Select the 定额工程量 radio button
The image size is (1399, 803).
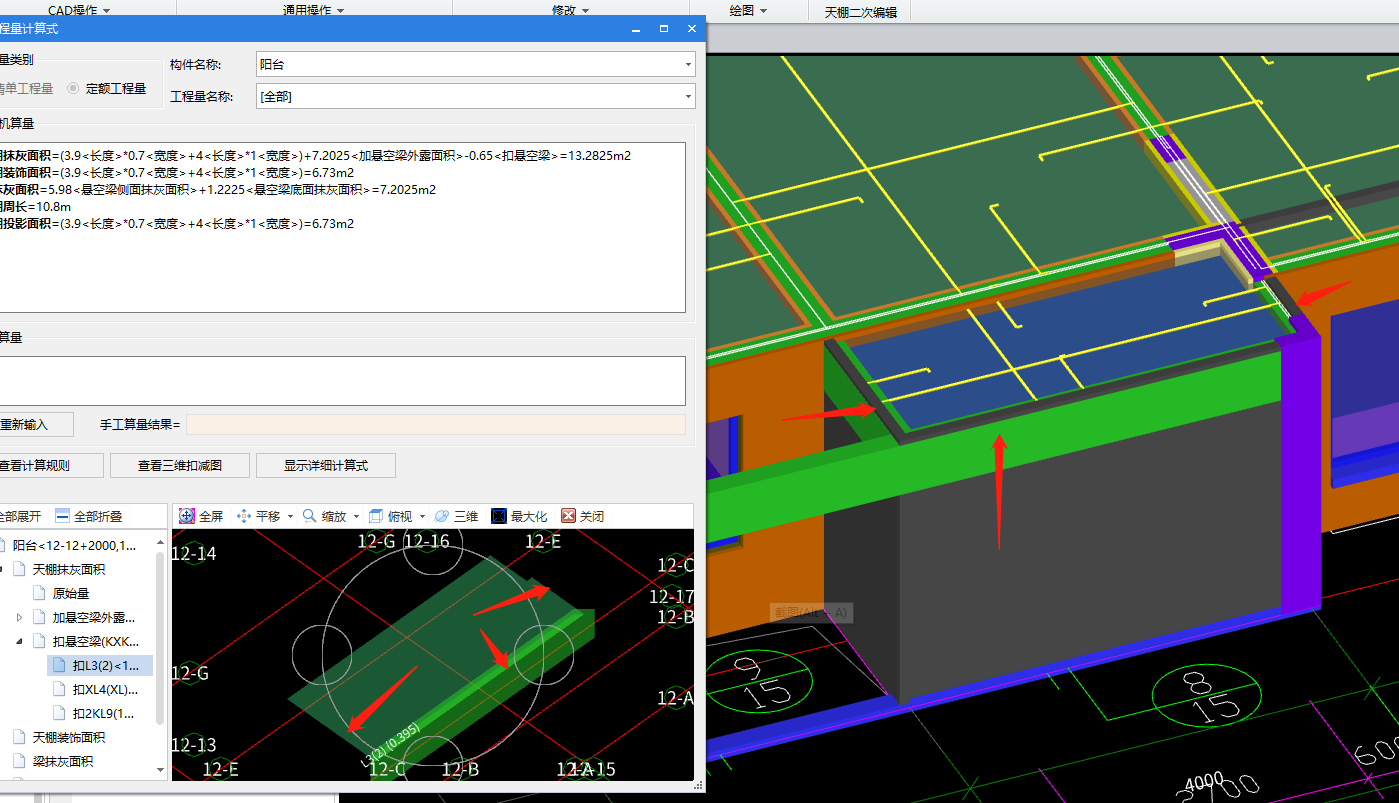[73, 89]
